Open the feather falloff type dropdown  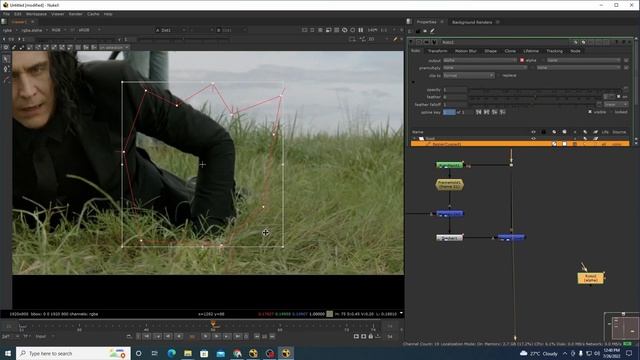(x=616, y=104)
